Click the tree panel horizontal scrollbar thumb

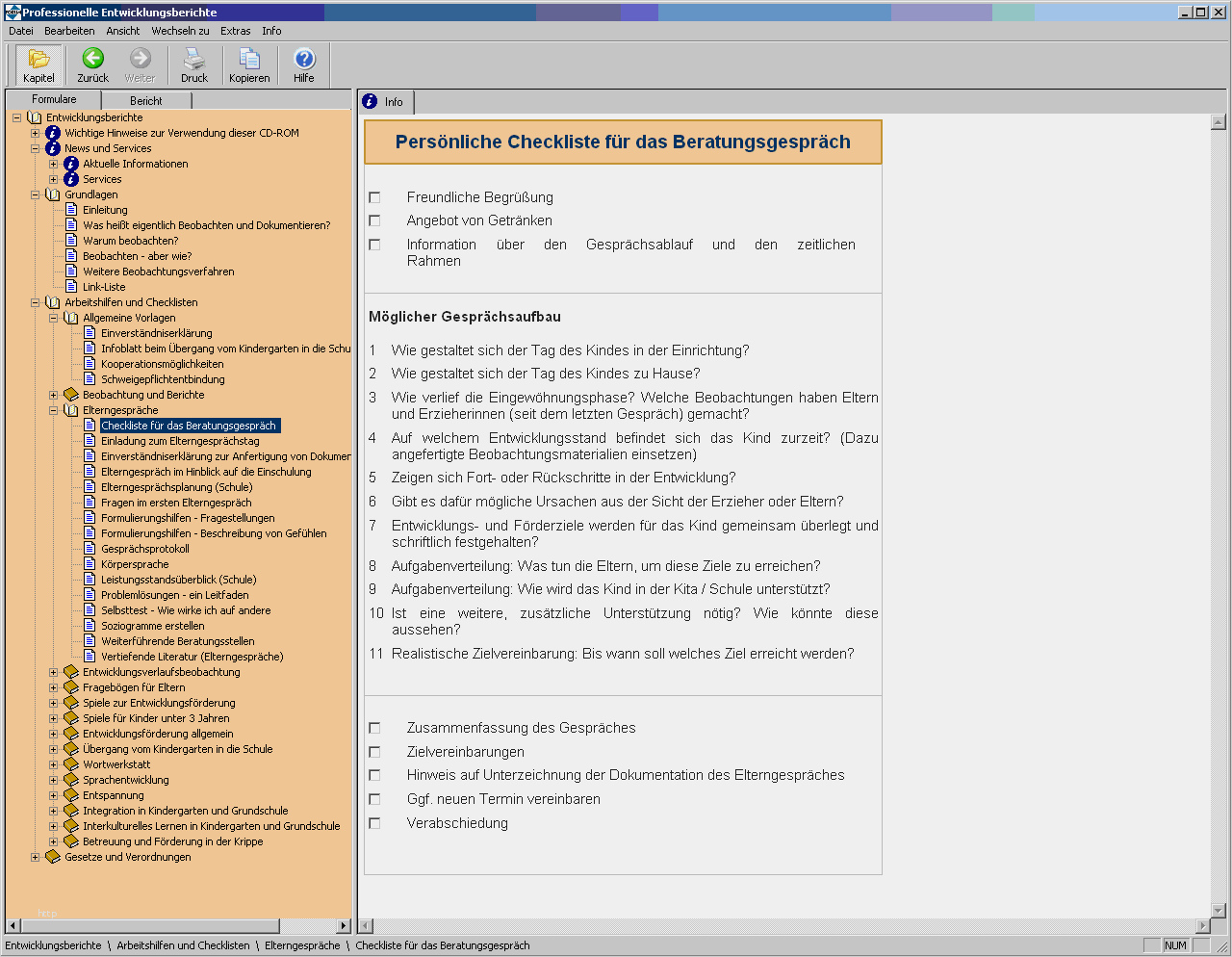(x=149, y=926)
